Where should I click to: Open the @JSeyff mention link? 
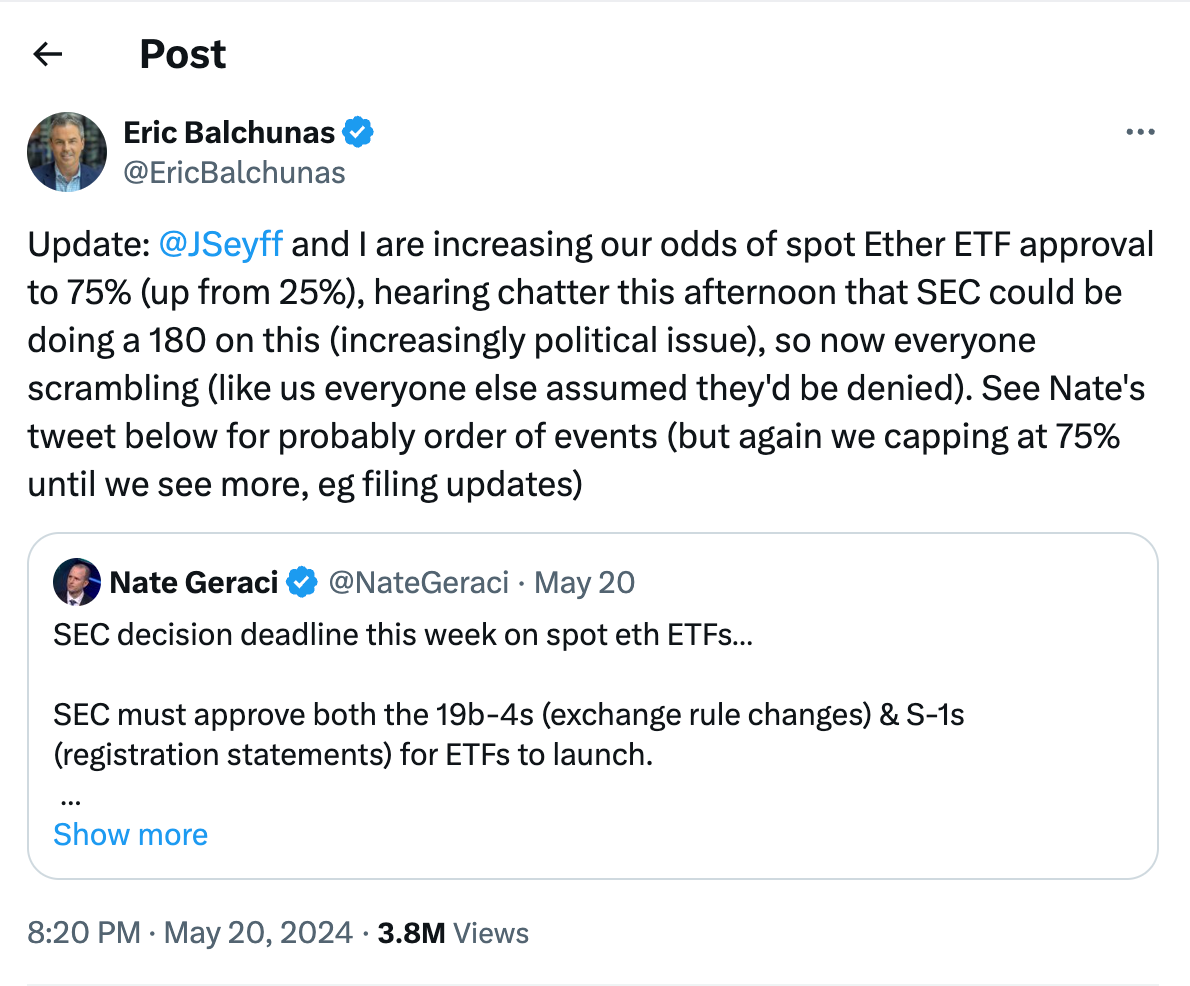click(221, 243)
